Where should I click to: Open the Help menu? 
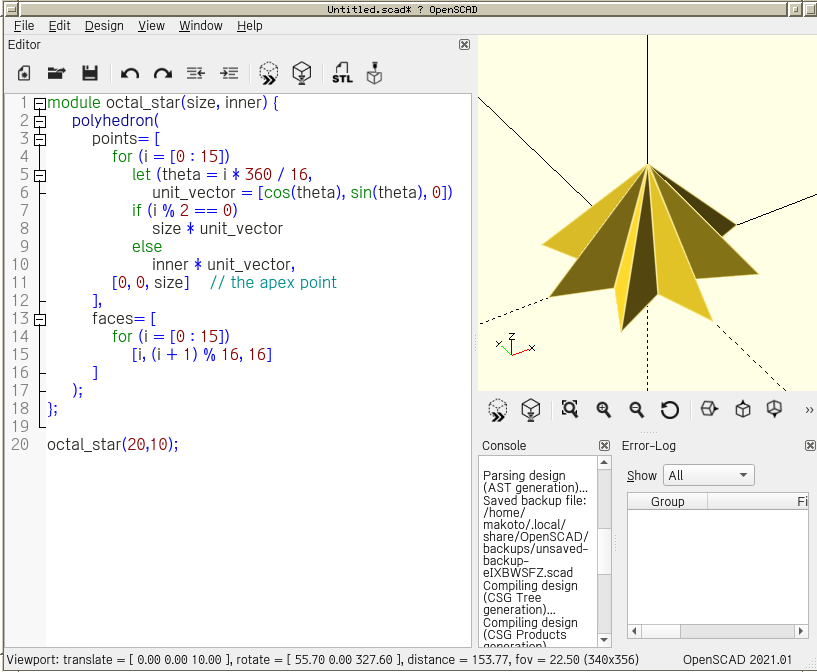[250, 26]
